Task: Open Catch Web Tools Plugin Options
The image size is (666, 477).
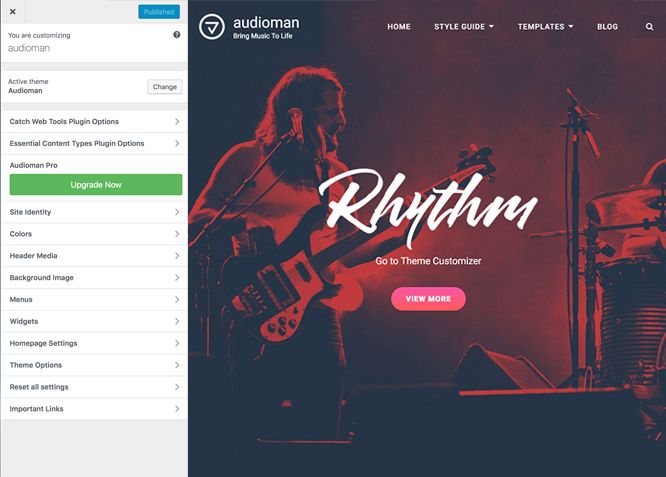Action: point(95,121)
